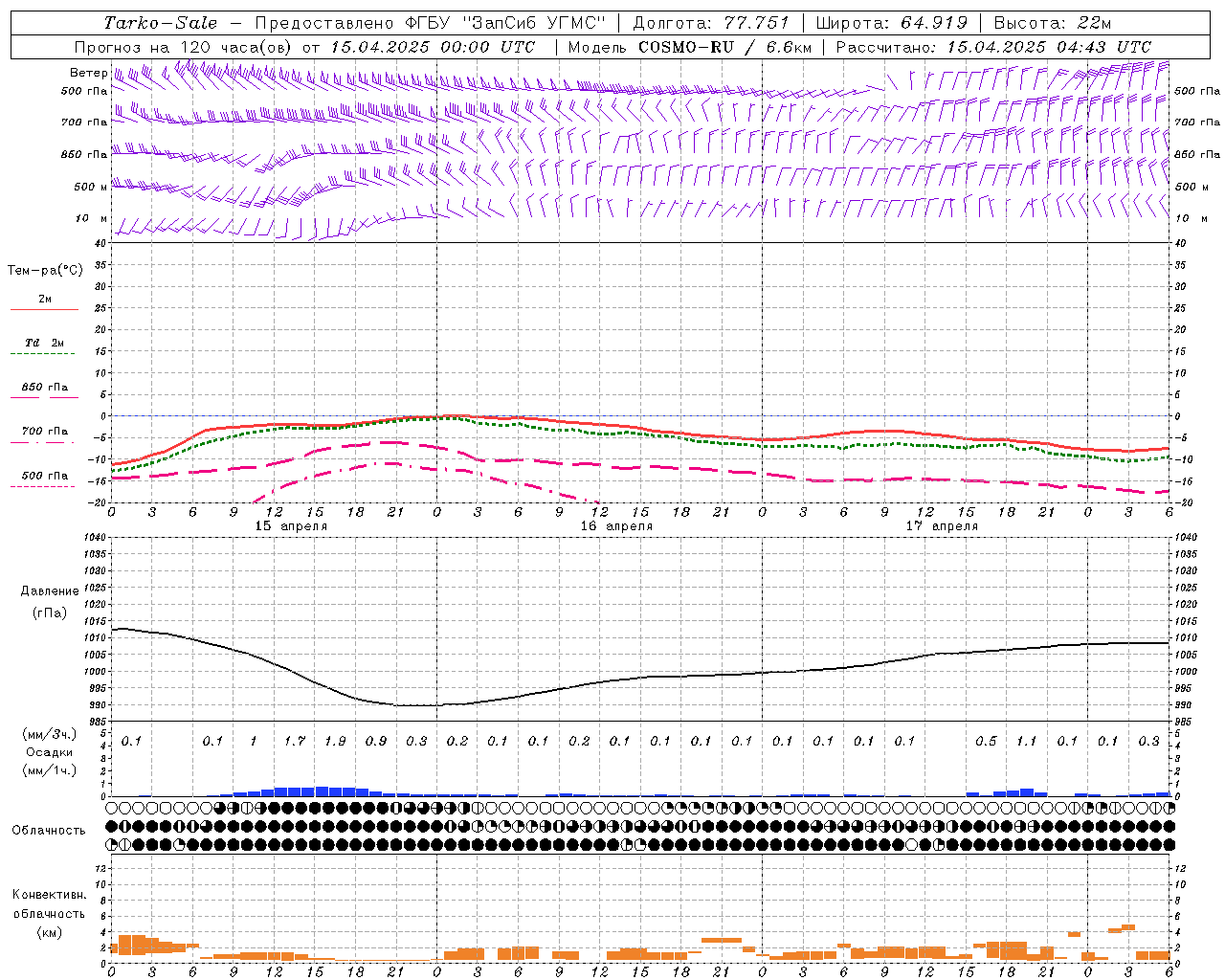The width and height of the screenshot is (1225, 980).
Task: Click "500 гПа" label in temperature legend
Action: [x=45, y=476]
